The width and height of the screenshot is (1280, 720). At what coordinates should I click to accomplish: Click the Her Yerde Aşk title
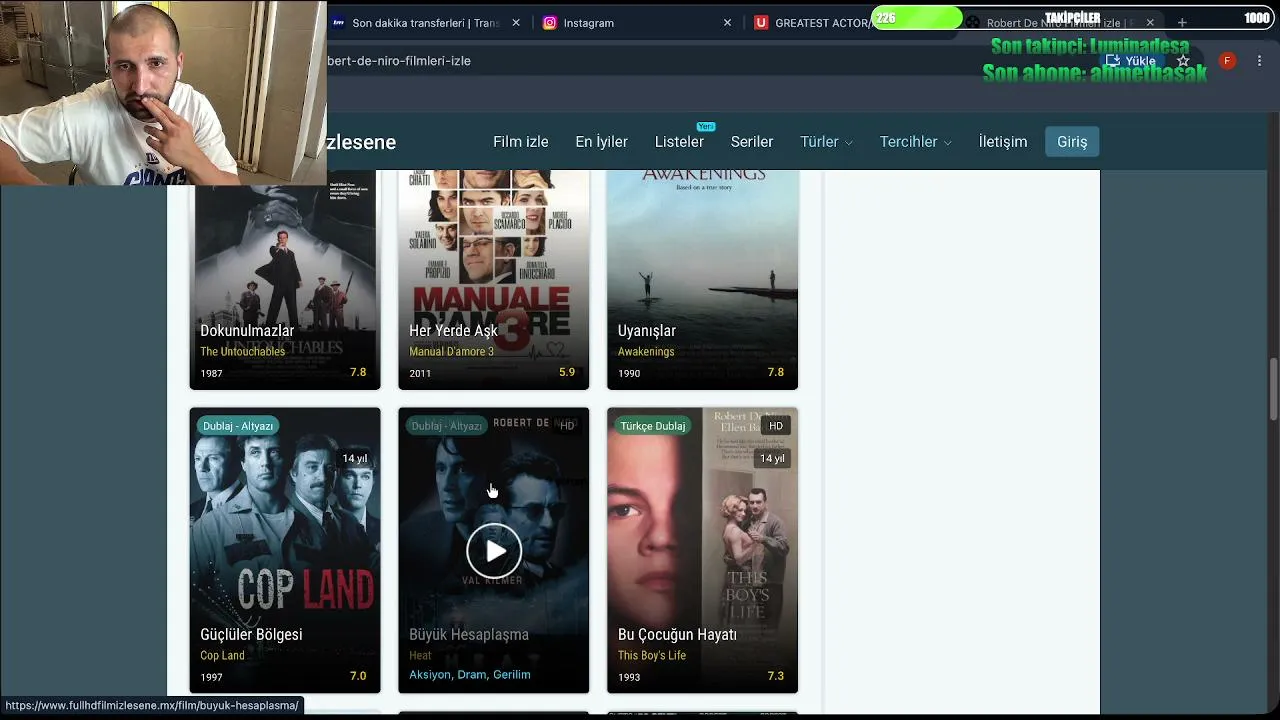point(453,331)
